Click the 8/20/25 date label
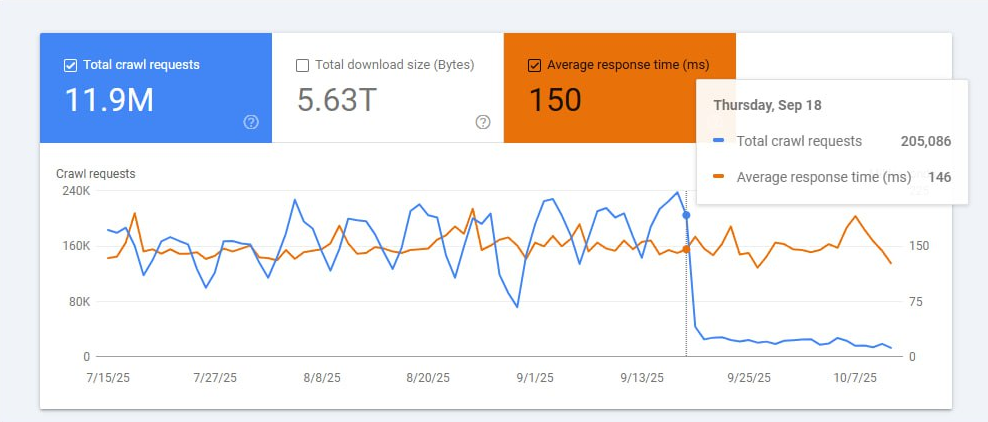Image resolution: width=988 pixels, height=422 pixels. coord(428,377)
